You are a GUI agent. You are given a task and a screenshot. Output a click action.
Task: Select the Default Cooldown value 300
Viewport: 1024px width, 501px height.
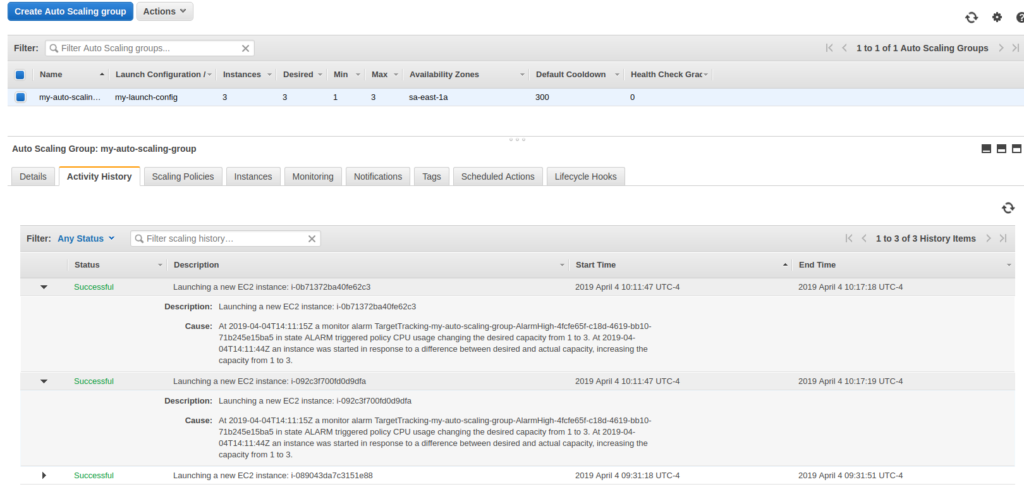(x=543, y=97)
